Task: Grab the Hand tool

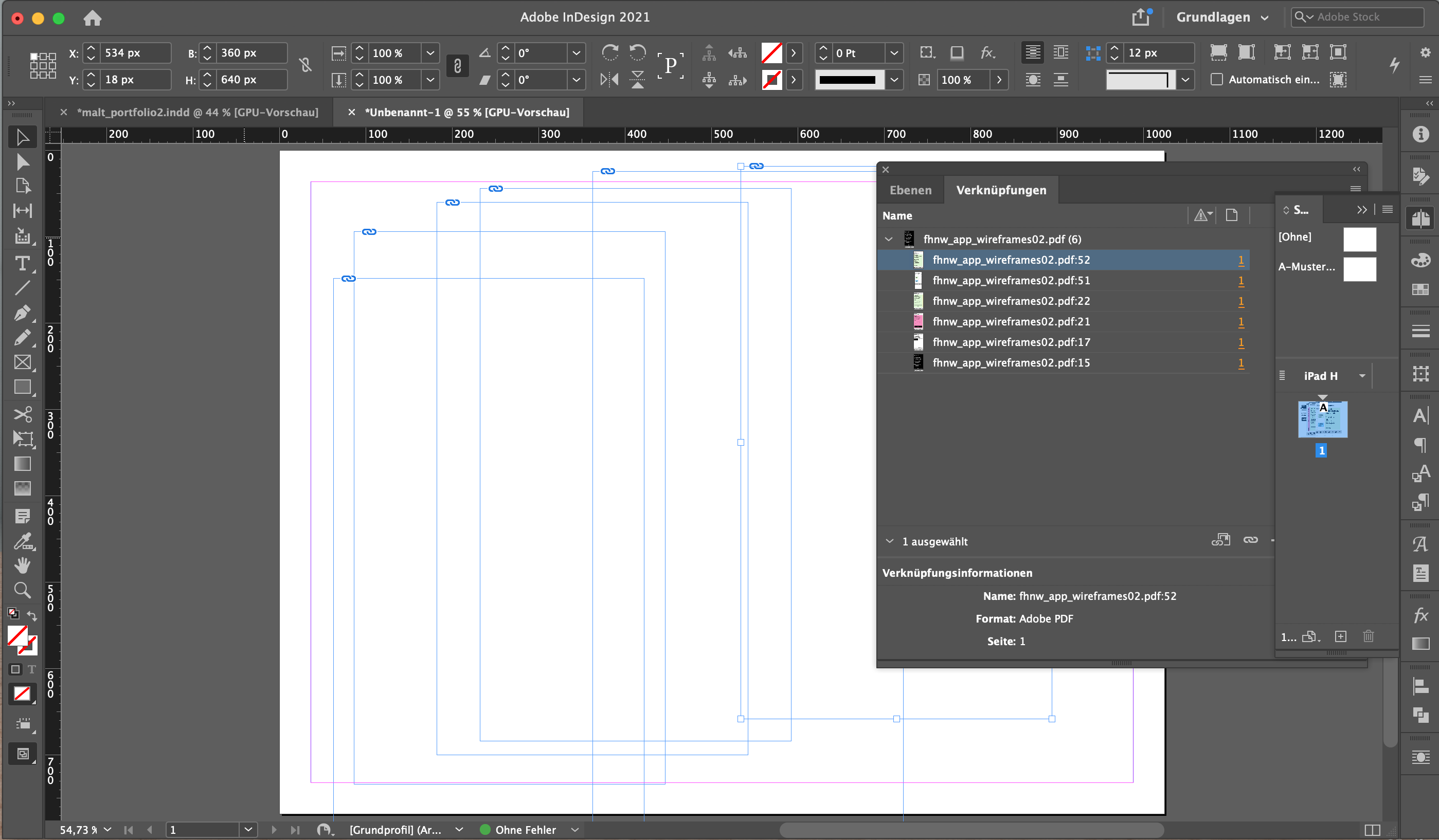Action: coord(23,565)
